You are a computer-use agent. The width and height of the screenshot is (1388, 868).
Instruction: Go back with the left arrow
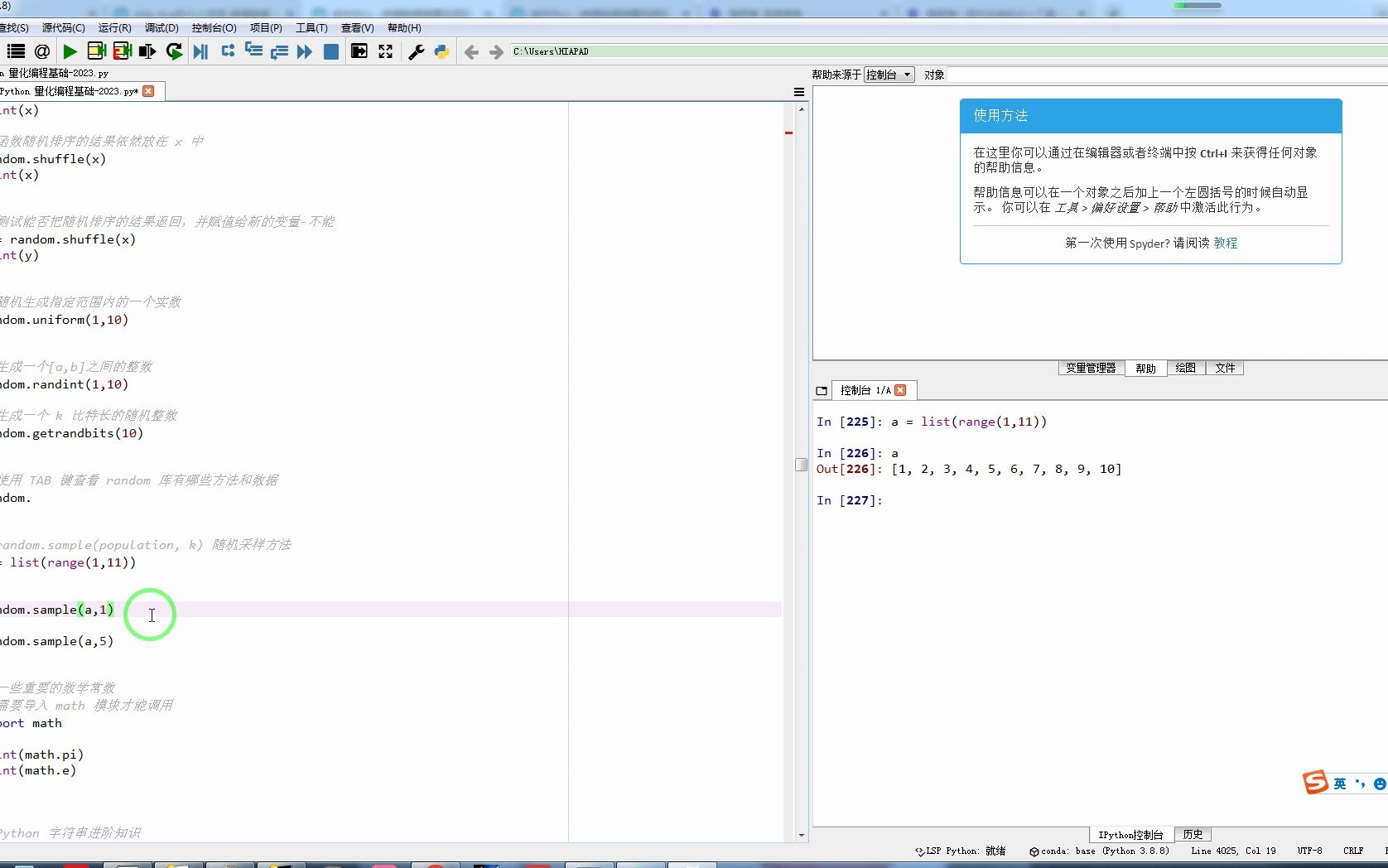pos(471,52)
